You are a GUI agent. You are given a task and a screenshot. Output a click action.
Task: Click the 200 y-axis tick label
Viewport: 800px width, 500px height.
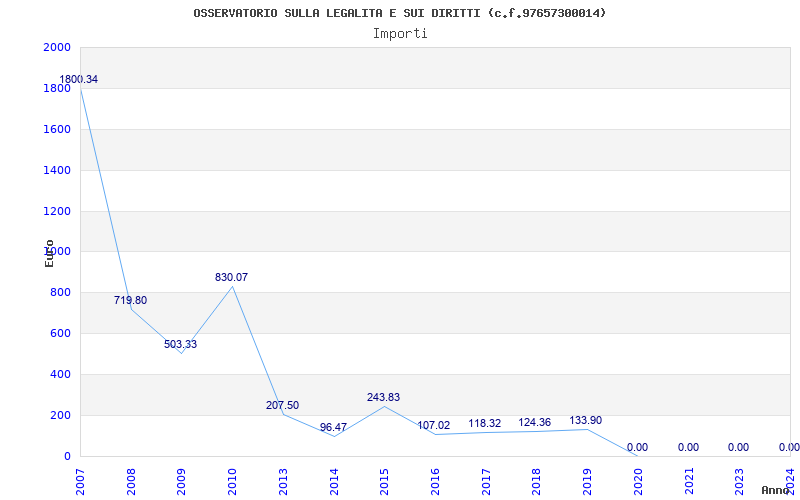(60, 415)
